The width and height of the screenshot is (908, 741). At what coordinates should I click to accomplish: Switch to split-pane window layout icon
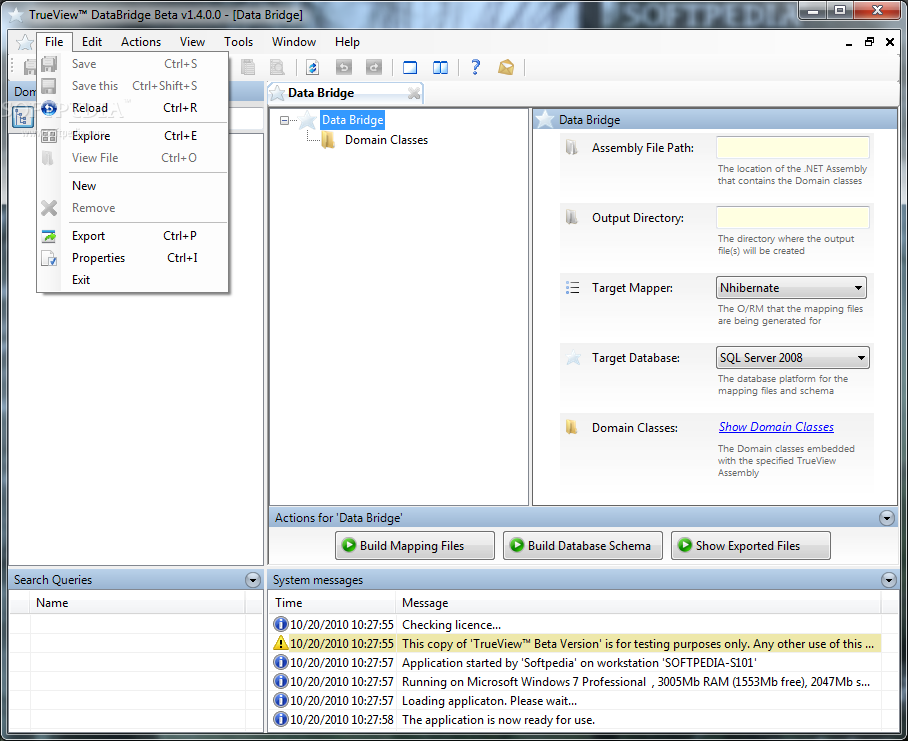click(x=440, y=67)
